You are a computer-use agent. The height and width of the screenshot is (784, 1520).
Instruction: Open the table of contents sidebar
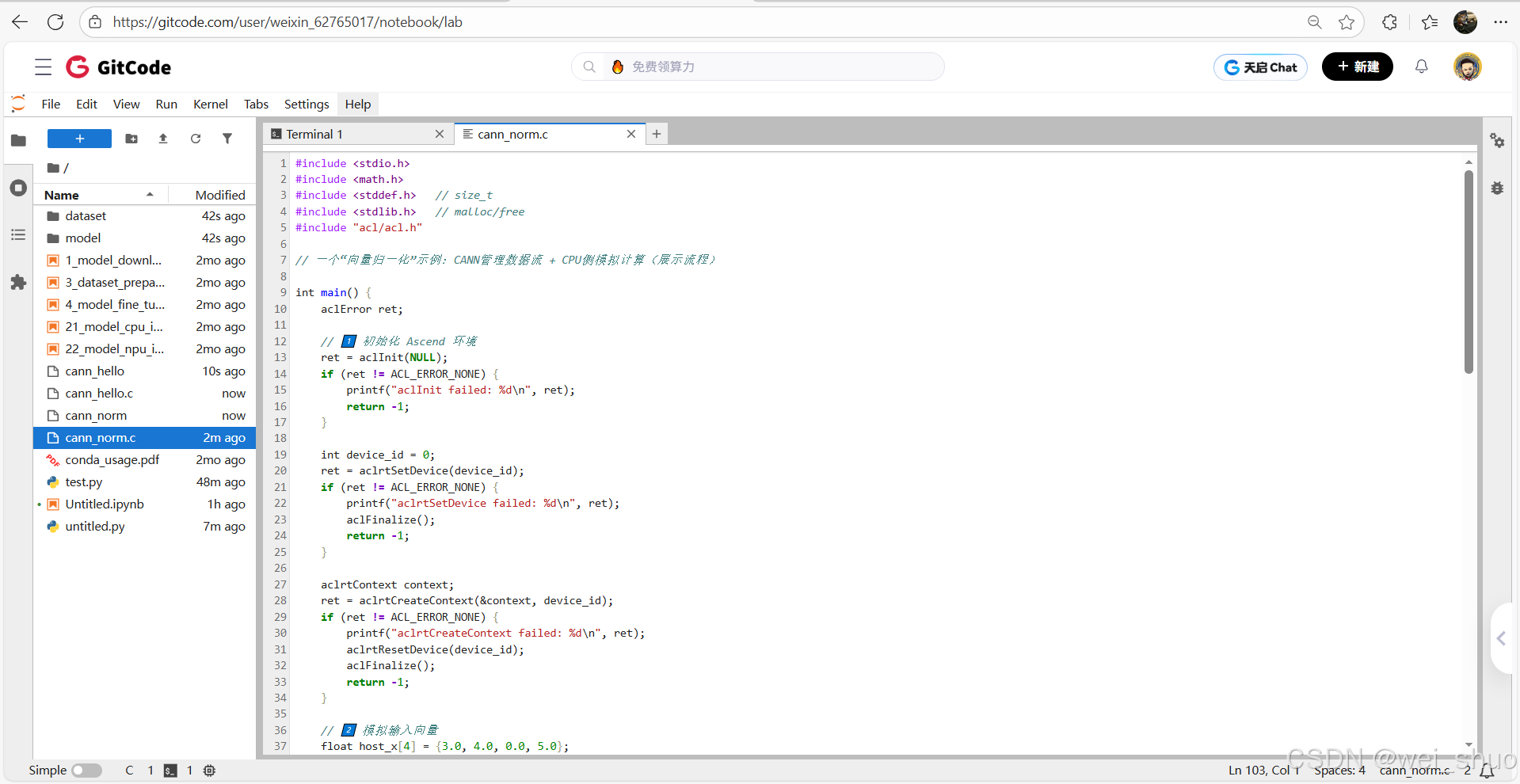click(x=18, y=235)
